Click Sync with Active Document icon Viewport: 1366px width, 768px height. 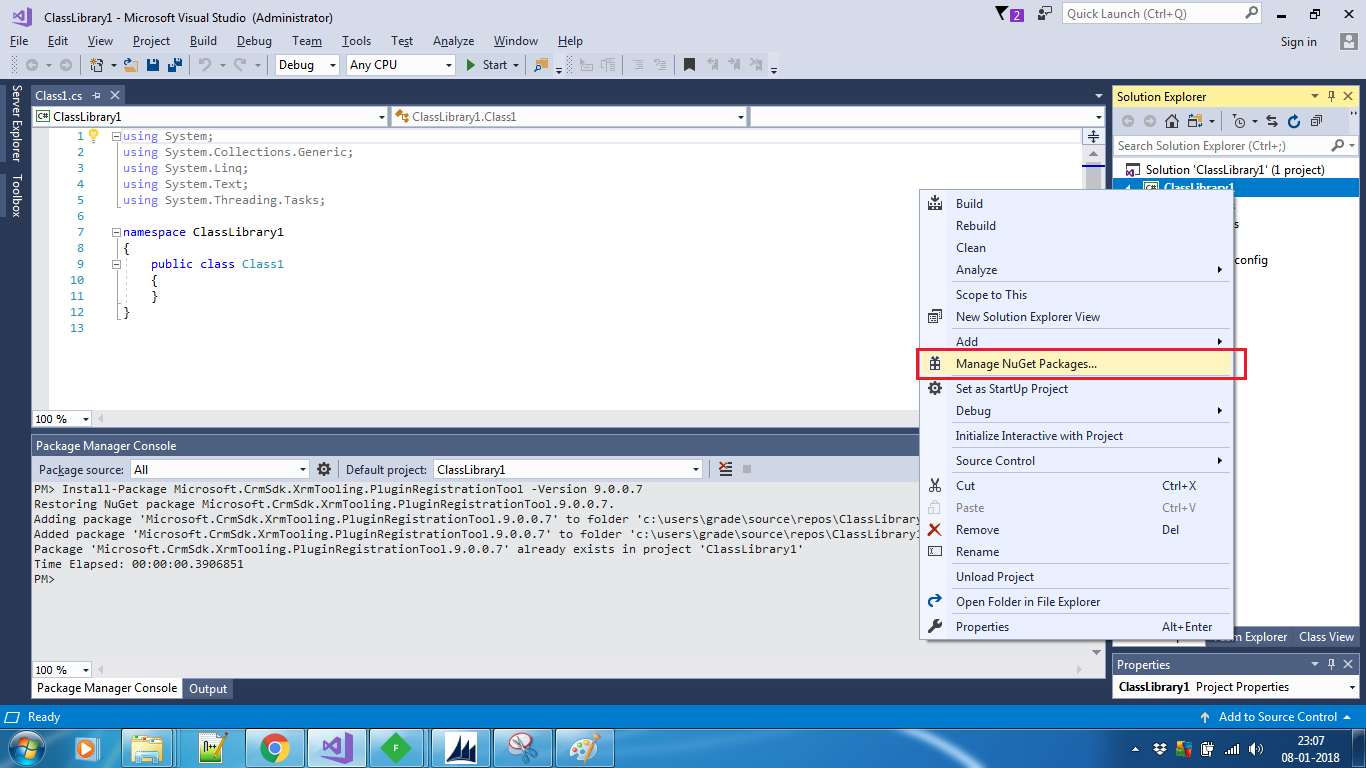click(x=1272, y=121)
